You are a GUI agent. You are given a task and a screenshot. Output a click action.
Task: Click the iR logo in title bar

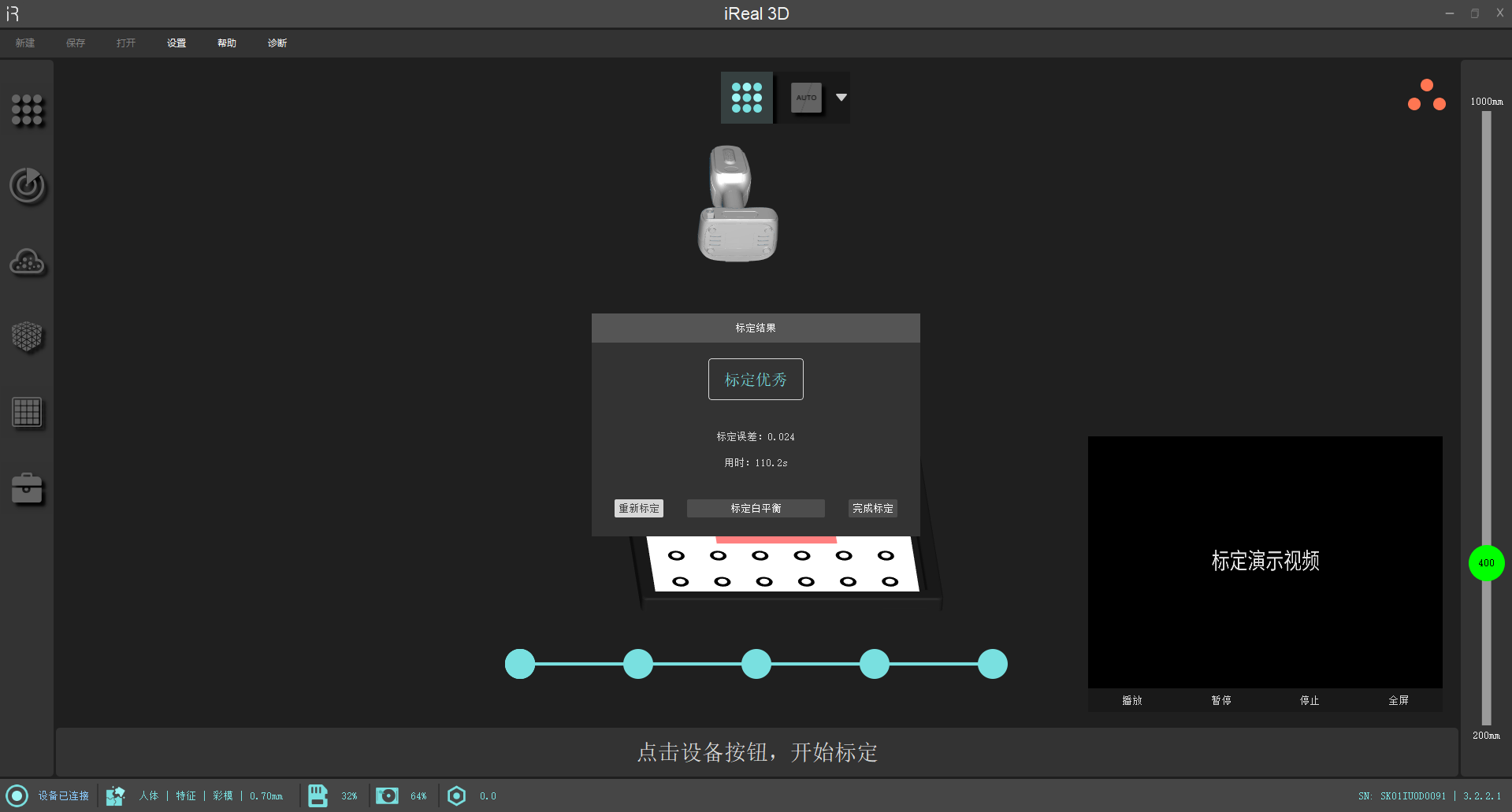(13, 13)
